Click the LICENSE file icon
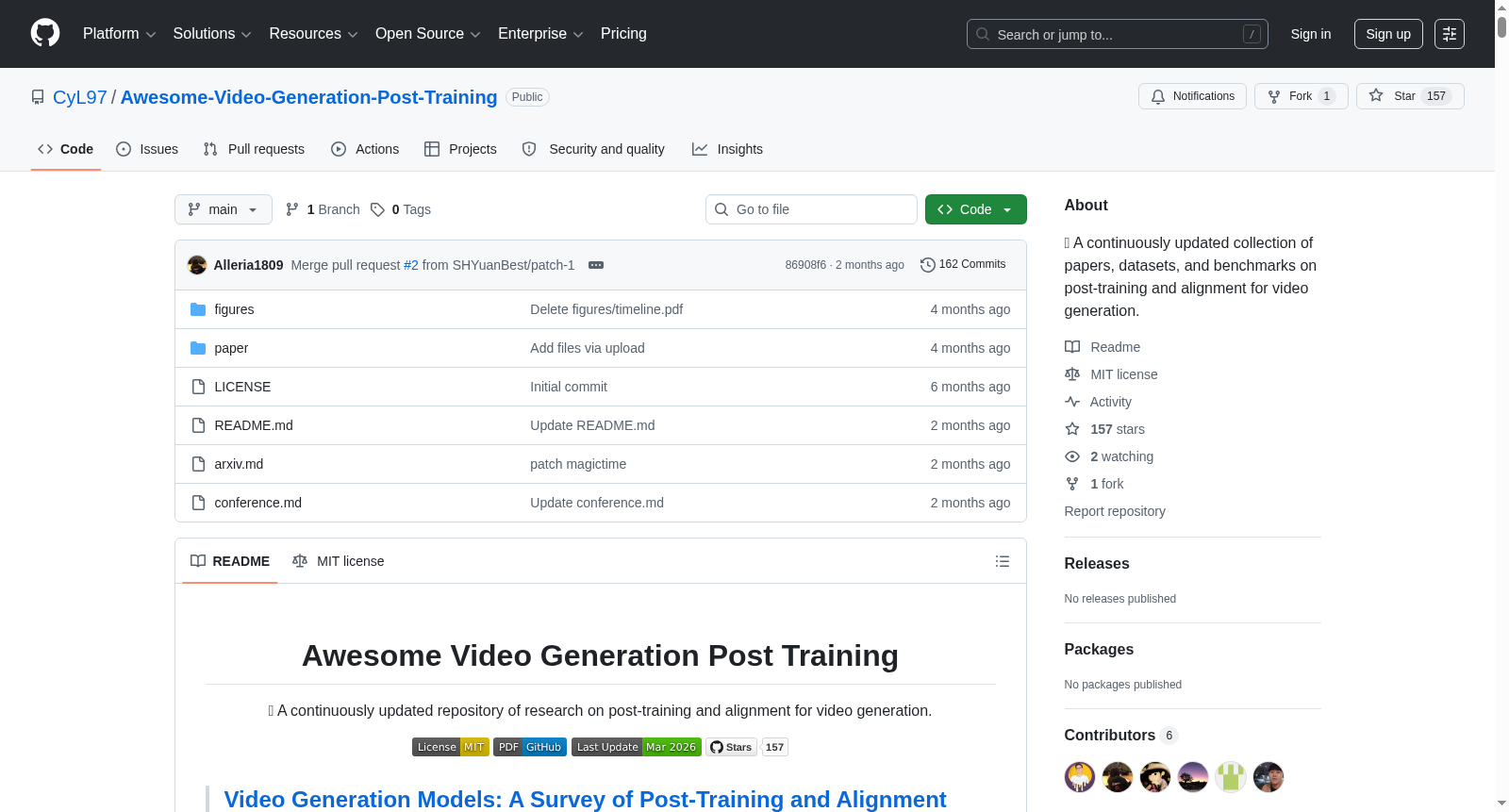Viewport: 1509px width, 812px height. pyautogui.click(x=198, y=387)
